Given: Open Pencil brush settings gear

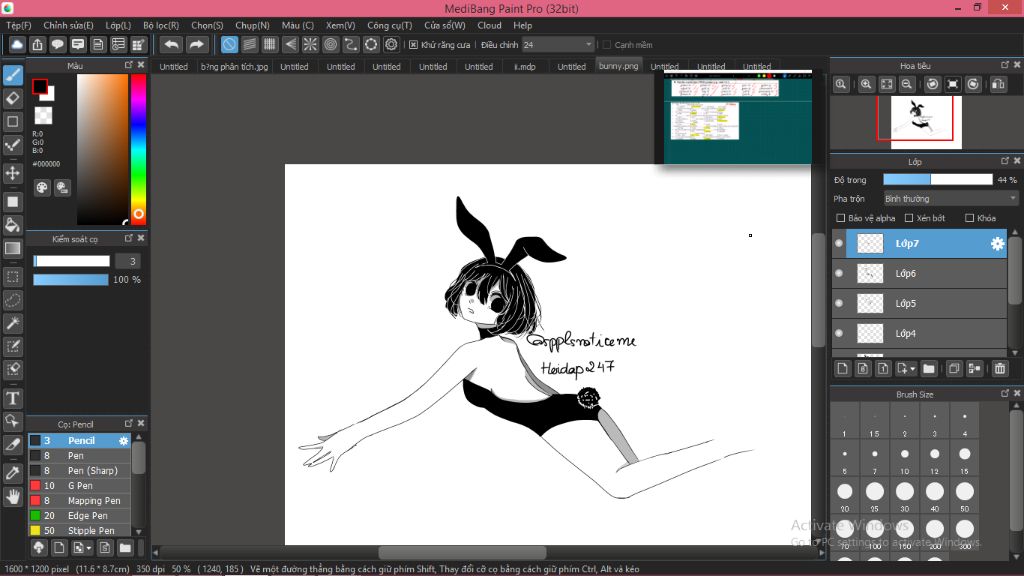Looking at the screenshot, I should (x=123, y=441).
